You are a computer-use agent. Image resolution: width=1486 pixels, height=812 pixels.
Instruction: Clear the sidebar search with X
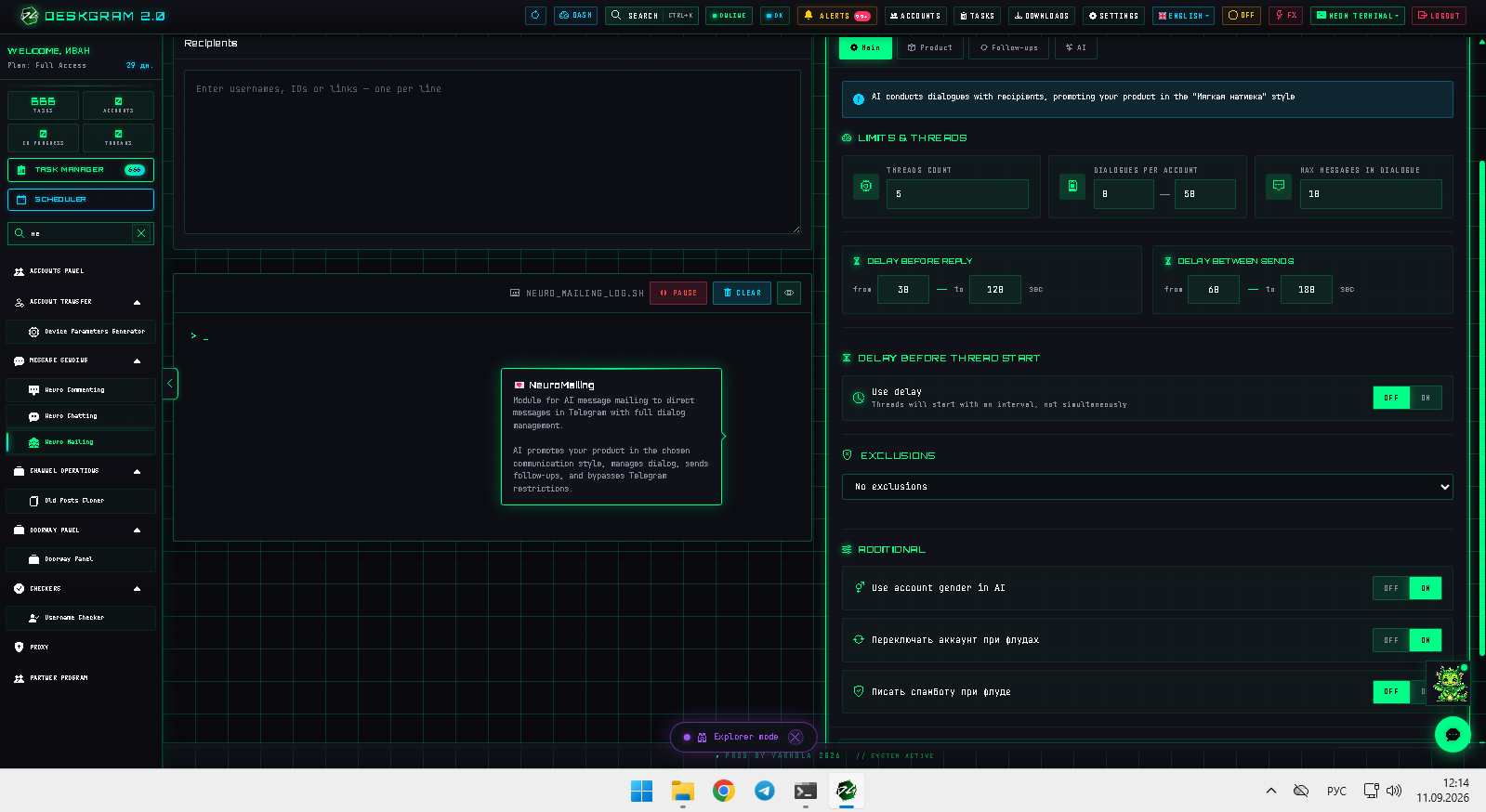tap(141, 233)
